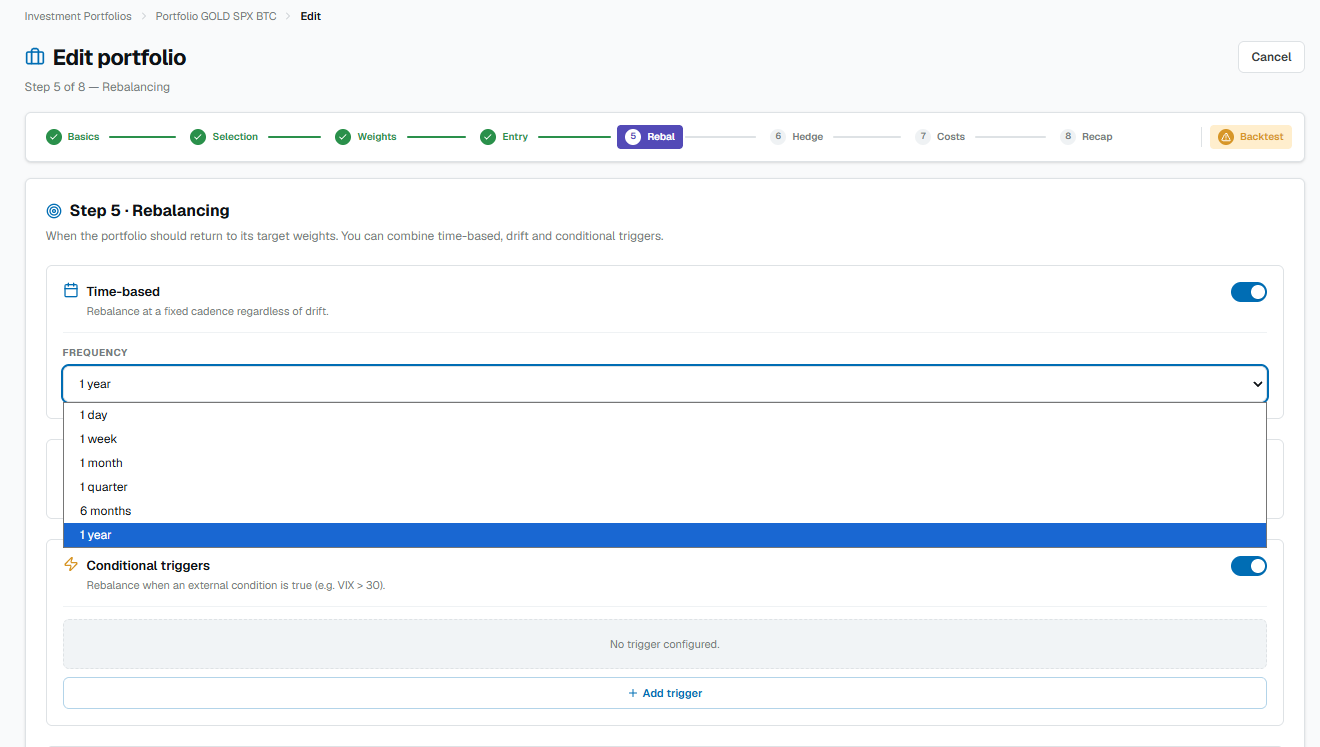Image resolution: width=1320 pixels, height=747 pixels.
Task: Click the No trigger configured placeholder box
Action: [665, 644]
